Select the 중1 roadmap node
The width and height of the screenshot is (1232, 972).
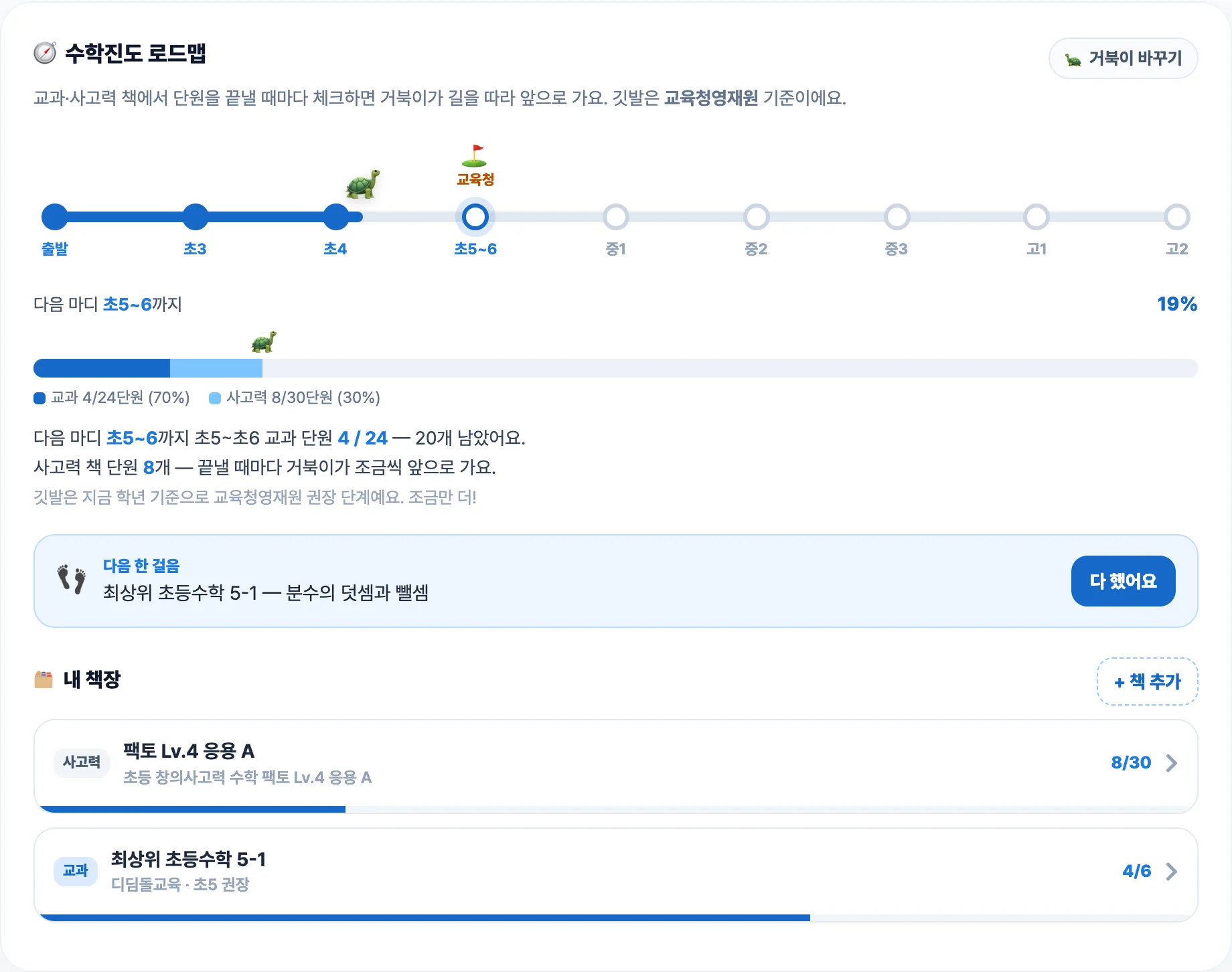[616, 217]
